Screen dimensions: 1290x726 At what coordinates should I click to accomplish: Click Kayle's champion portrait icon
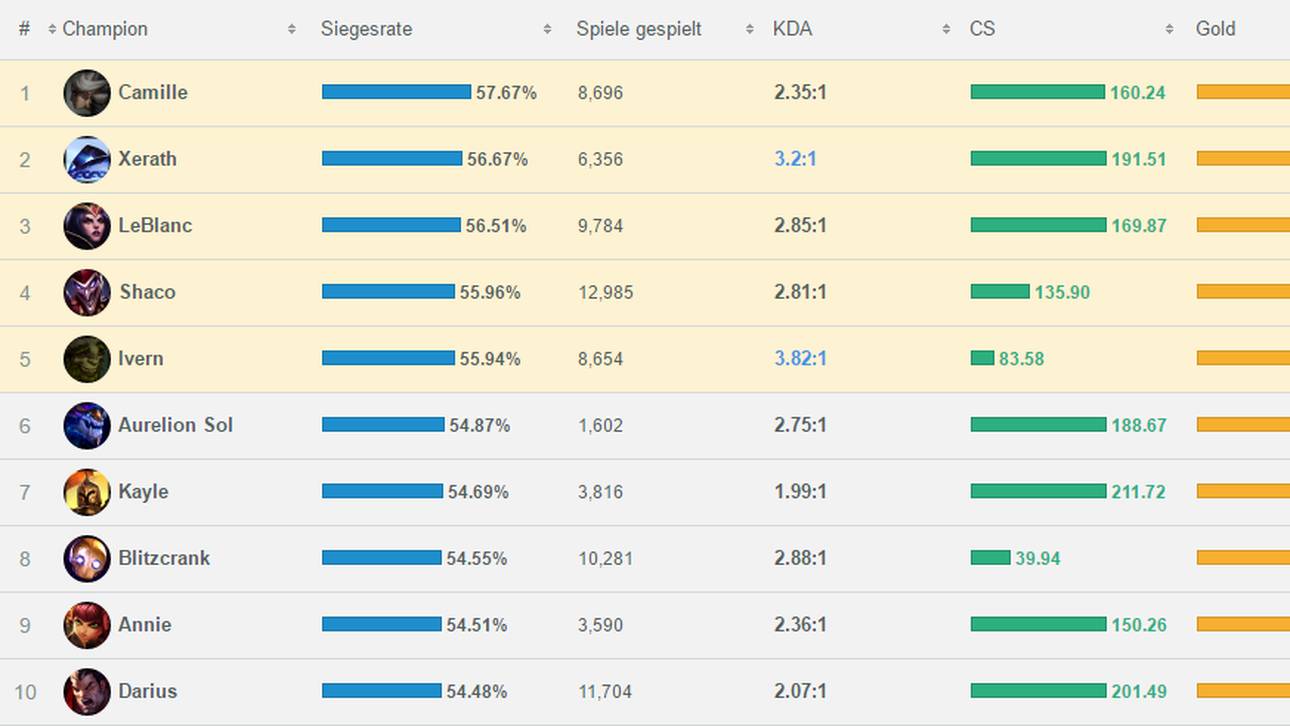pos(87,492)
